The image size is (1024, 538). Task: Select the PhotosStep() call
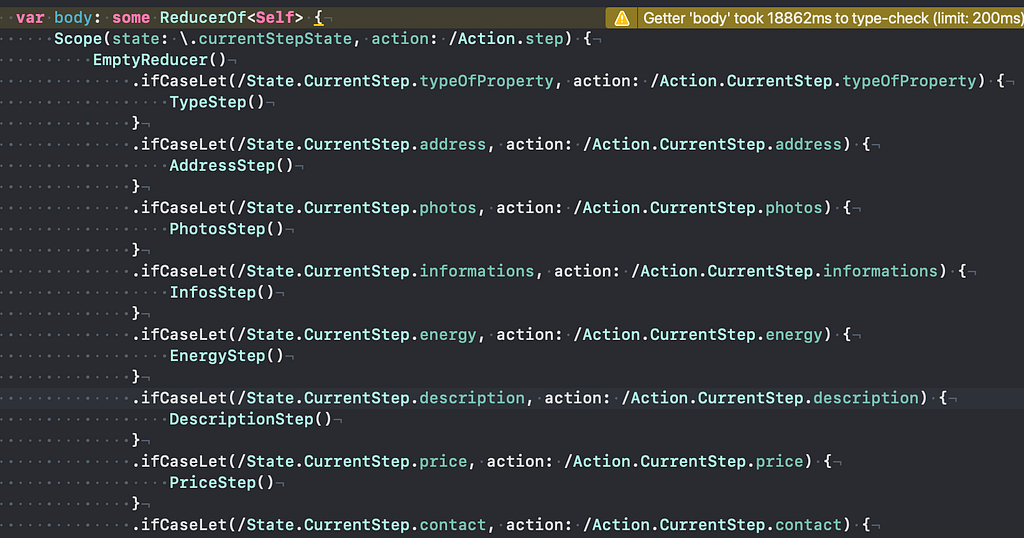click(227, 229)
